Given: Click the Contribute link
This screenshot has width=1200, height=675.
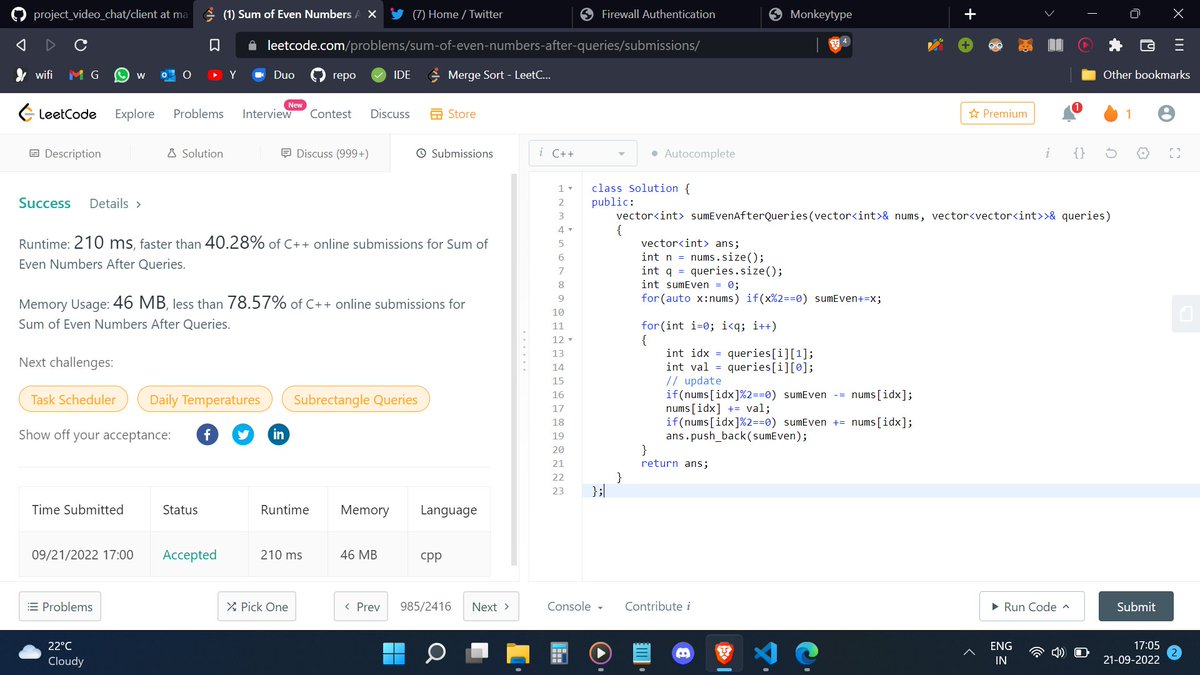Looking at the screenshot, I should click(x=659, y=607).
